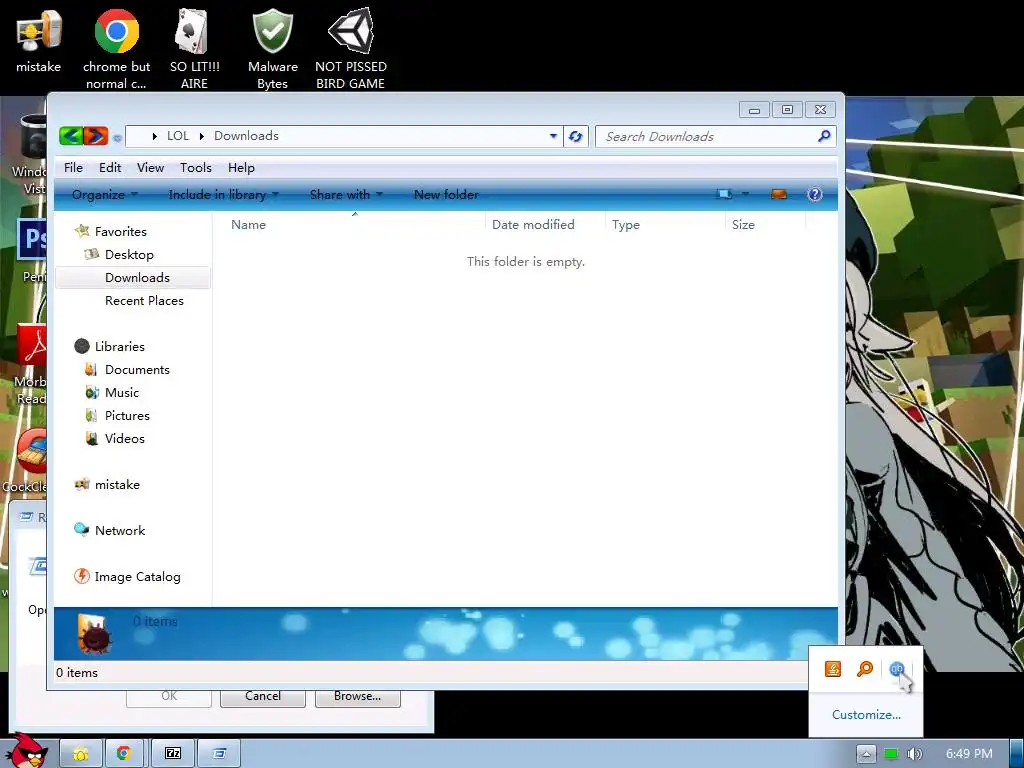Click the orange Forward arrow in Explorer
This screenshot has height=768, width=1024.
(x=95, y=136)
